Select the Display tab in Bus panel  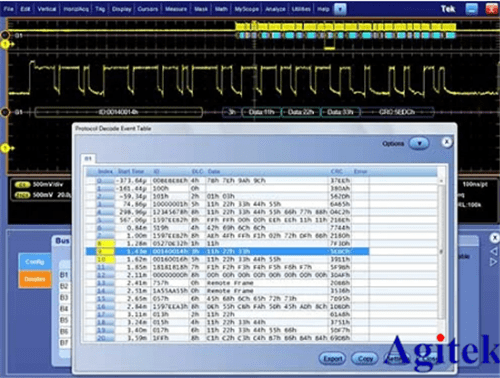35,279
